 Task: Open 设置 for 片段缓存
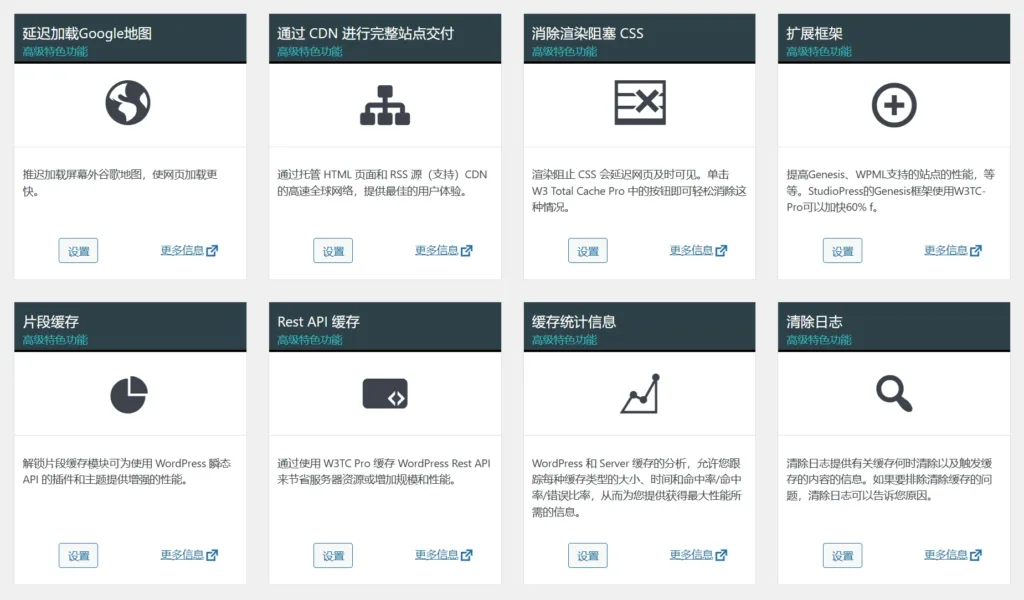point(78,555)
